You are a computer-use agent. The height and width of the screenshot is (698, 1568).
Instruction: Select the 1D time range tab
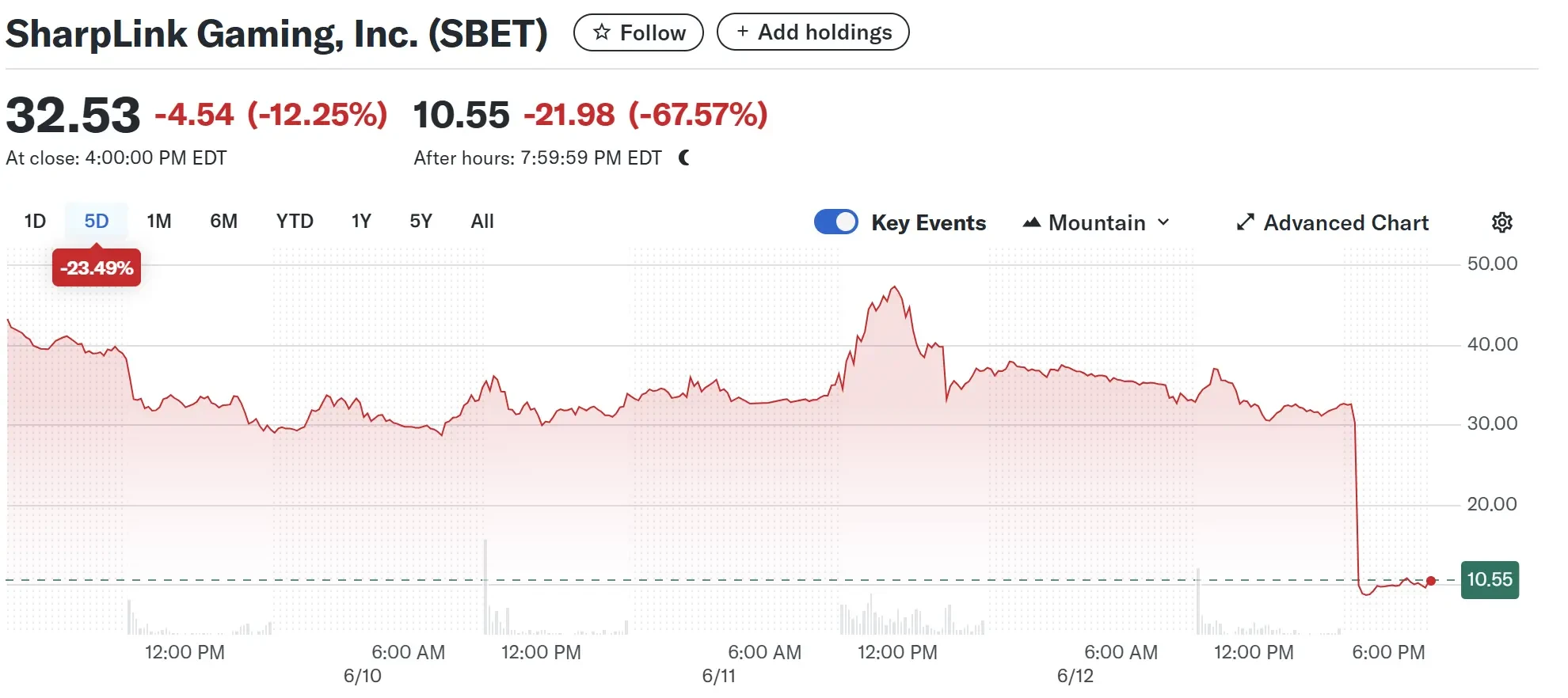tap(35, 221)
